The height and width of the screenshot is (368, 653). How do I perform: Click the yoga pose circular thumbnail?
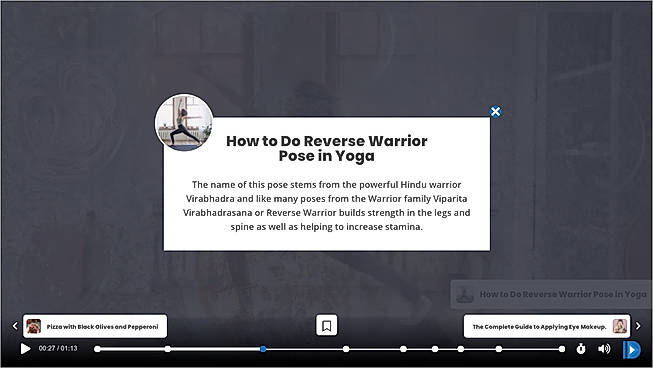tap(184, 122)
